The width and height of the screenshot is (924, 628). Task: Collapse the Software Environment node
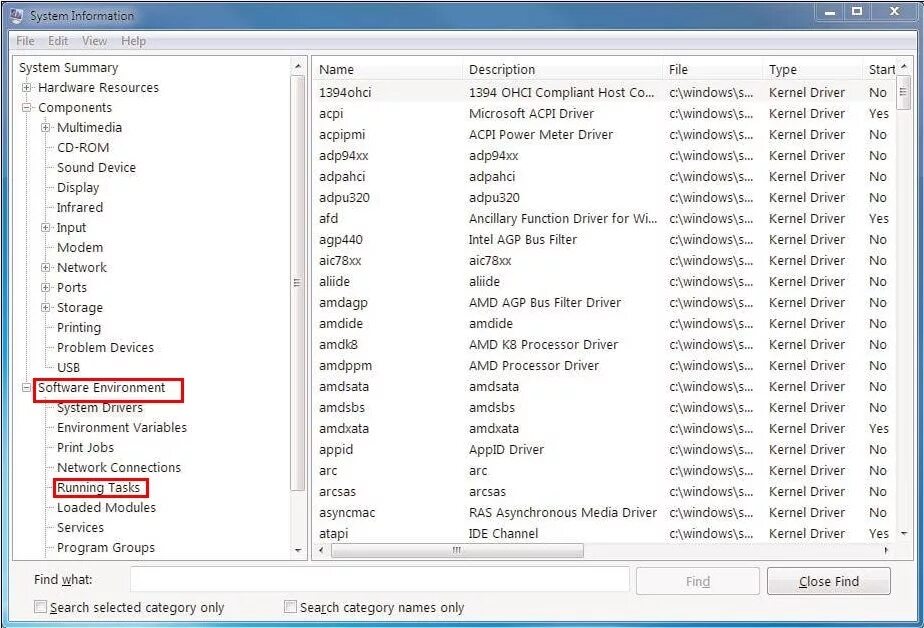pyautogui.click(x=27, y=388)
